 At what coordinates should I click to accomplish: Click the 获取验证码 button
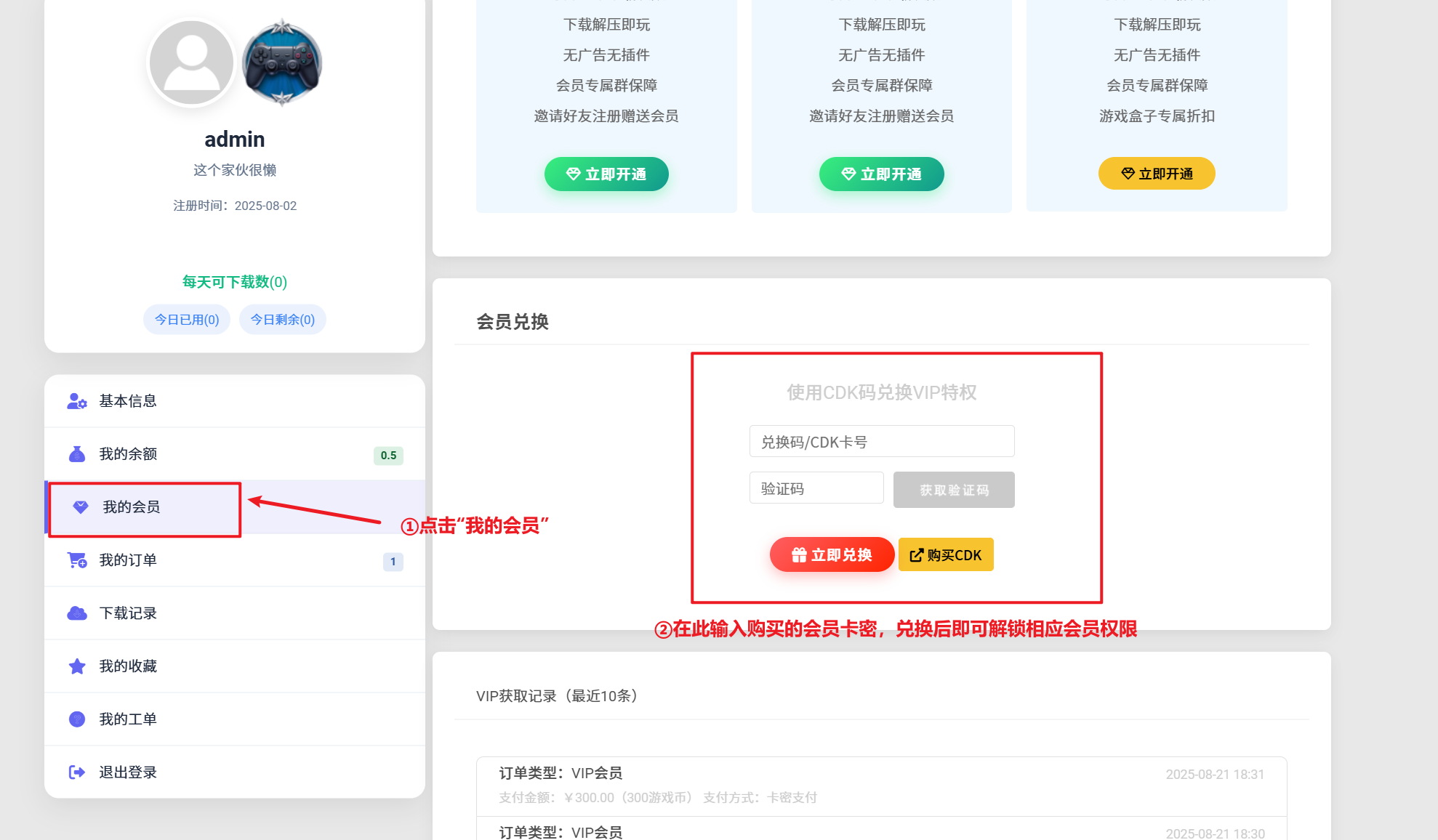pos(954,490)
